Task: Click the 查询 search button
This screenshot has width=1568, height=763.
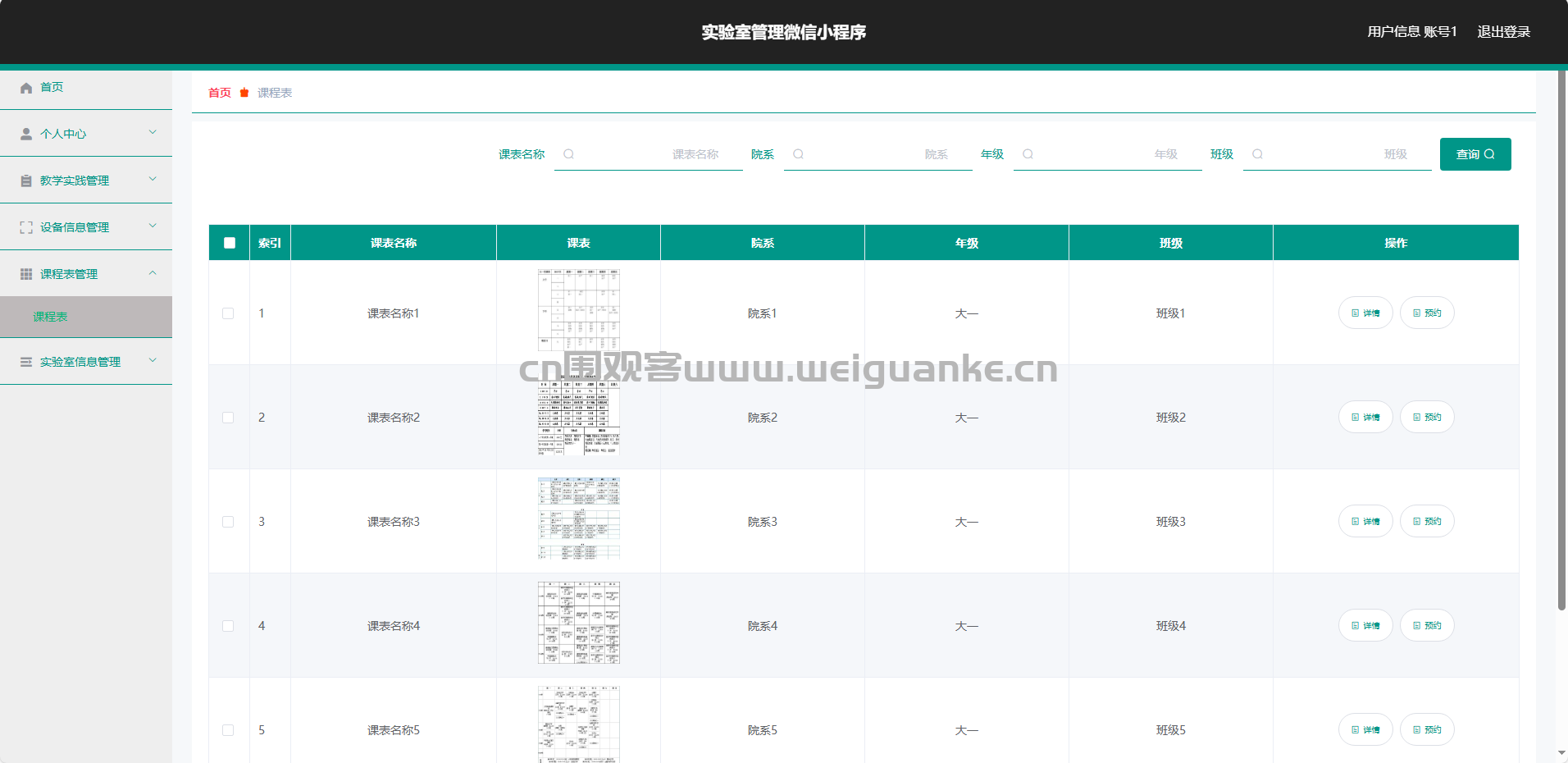Action: click(x=1475, y=154)
